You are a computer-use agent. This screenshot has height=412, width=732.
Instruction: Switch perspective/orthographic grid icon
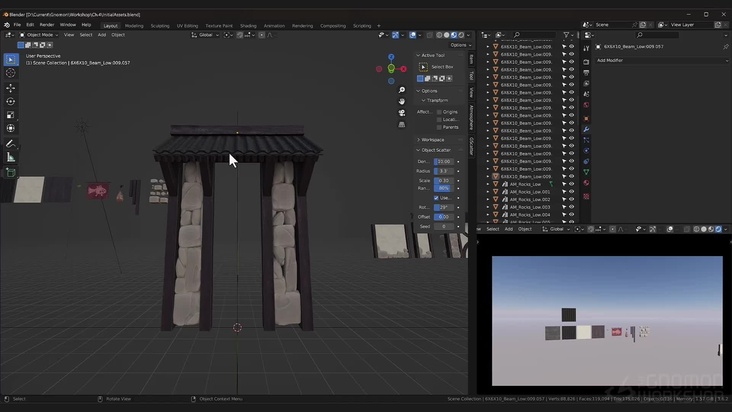pyautogui.click(x=401, y=125)
